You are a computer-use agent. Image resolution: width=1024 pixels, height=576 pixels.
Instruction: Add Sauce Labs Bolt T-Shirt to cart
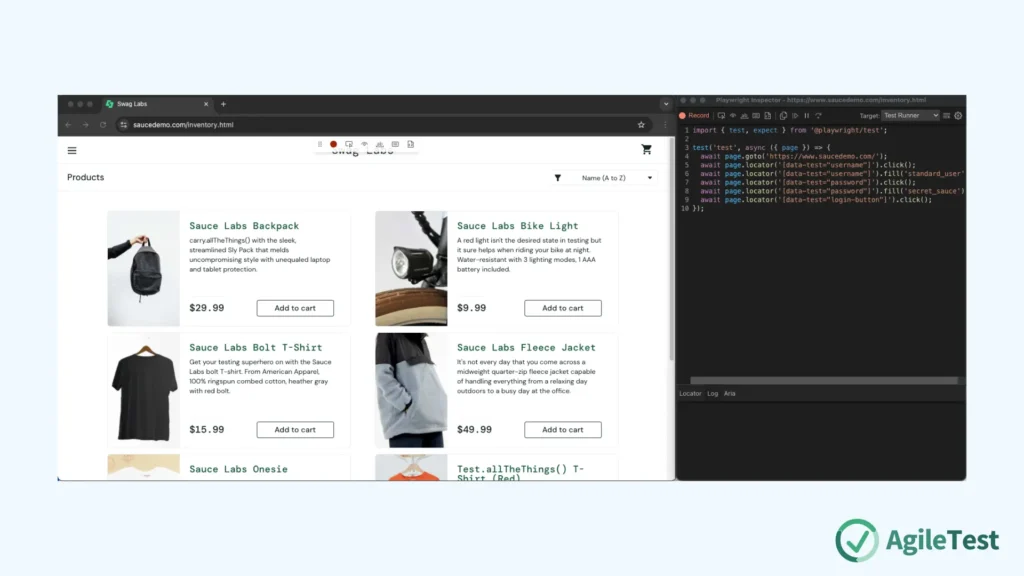[x=295, y=430]
